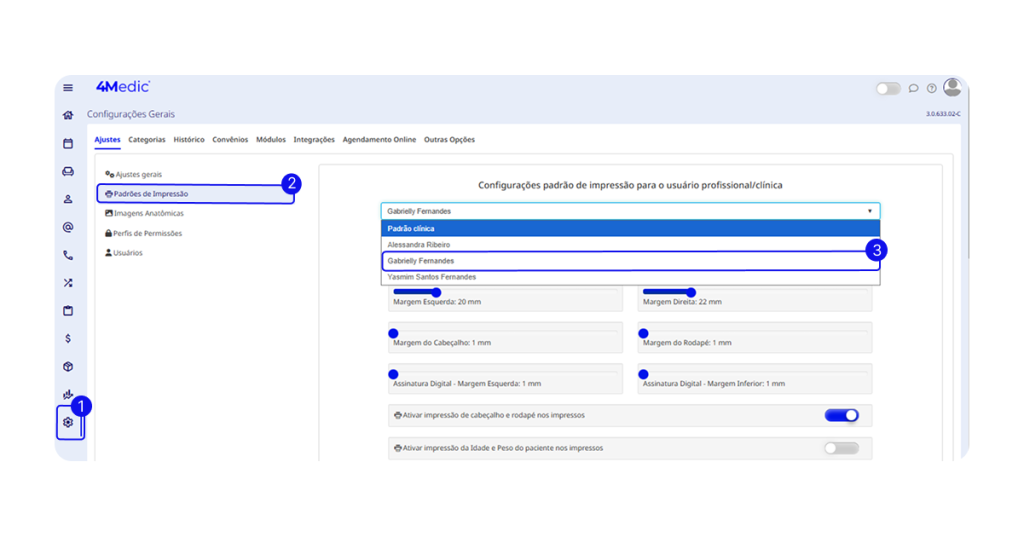
Task: Choose Padrão clínica in the dropdown list
Action: [x=630, y=228]
